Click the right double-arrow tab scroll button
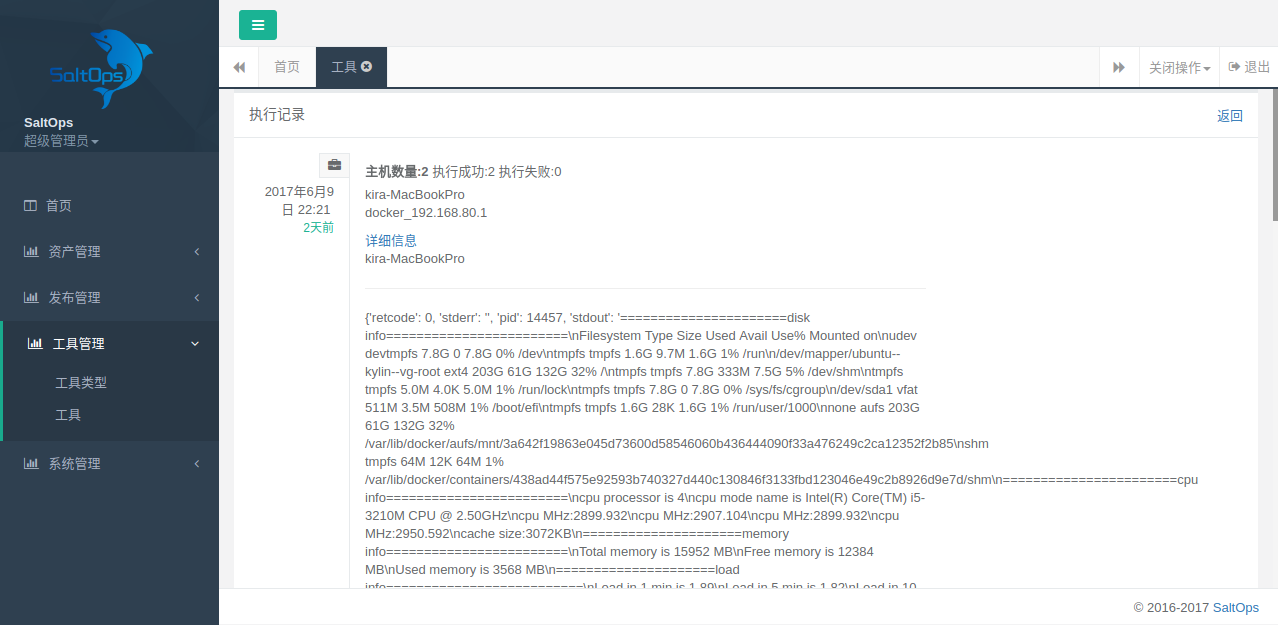Image resolution: width=1278 pixels, height=625 pixels. click(1119, 67)
